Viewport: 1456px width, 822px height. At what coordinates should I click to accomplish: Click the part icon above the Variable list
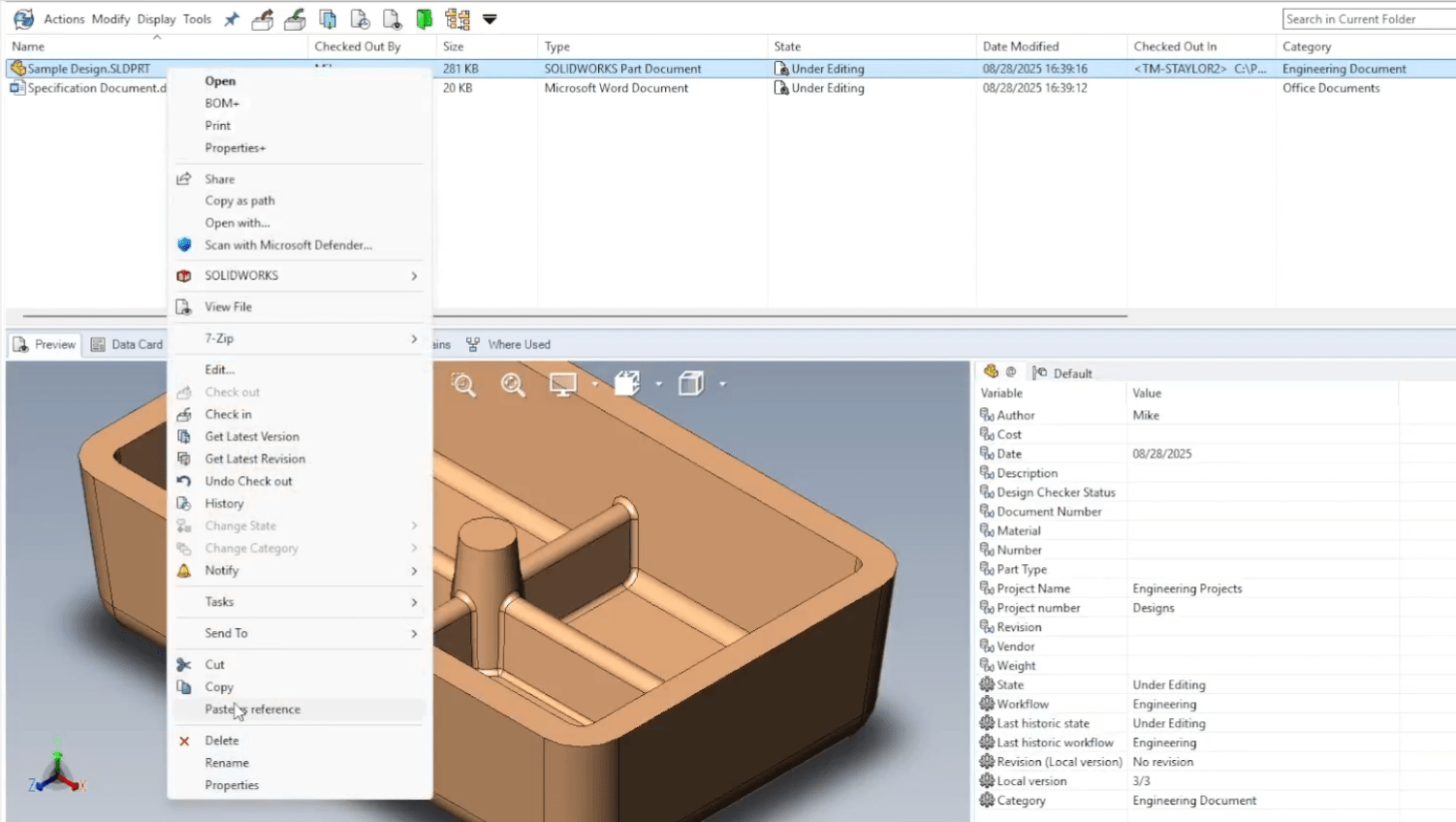tap(991, 371)
